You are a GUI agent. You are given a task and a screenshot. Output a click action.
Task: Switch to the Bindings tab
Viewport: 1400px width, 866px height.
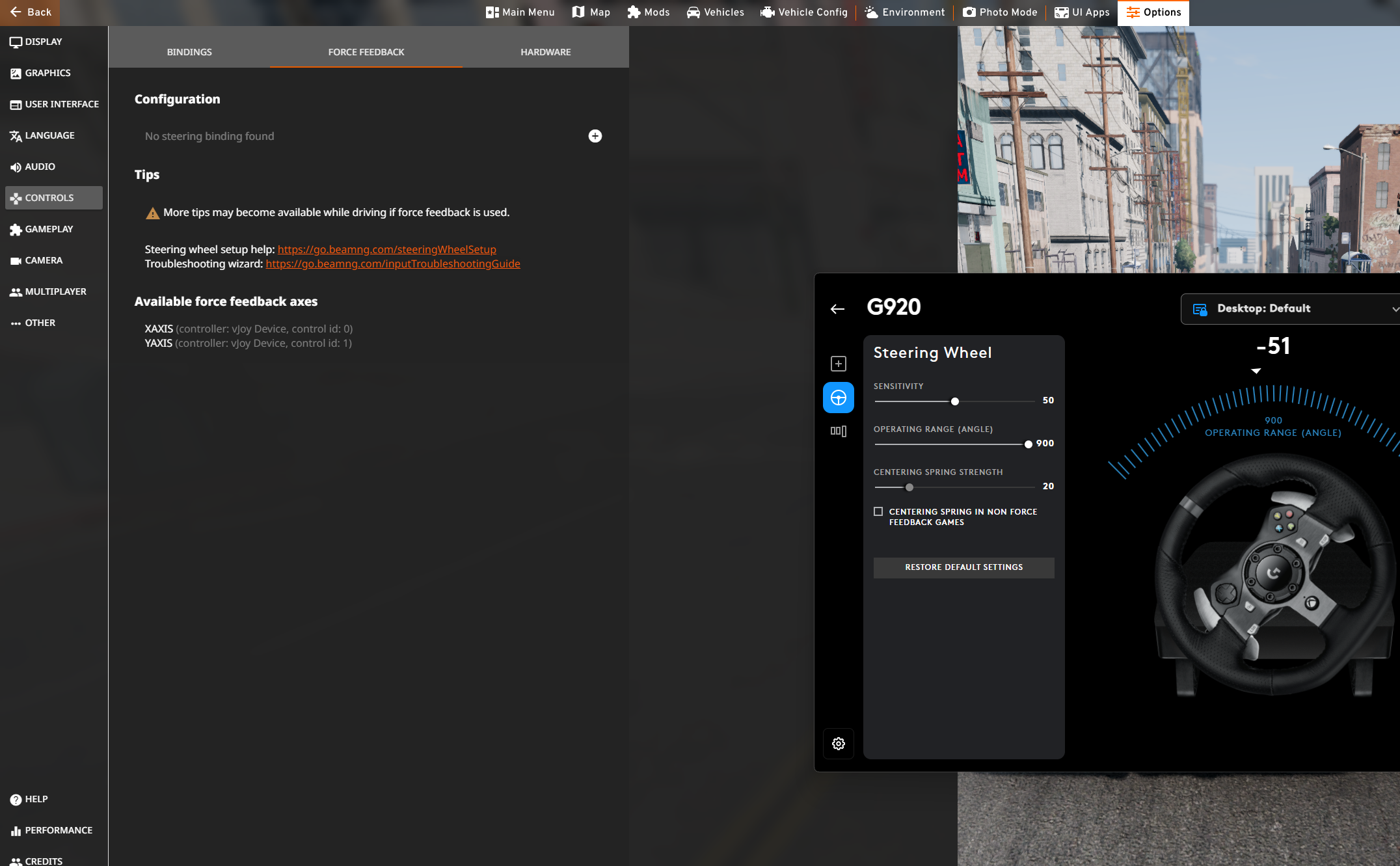click(x=189, y=52)
